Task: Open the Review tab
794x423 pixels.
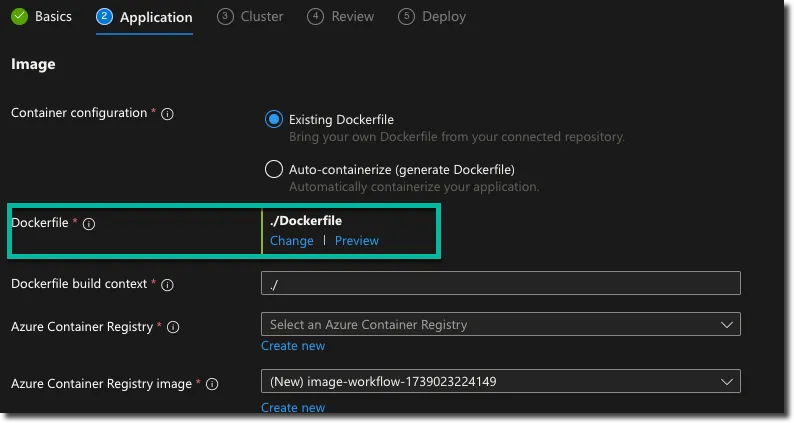Action: [352, 16]
